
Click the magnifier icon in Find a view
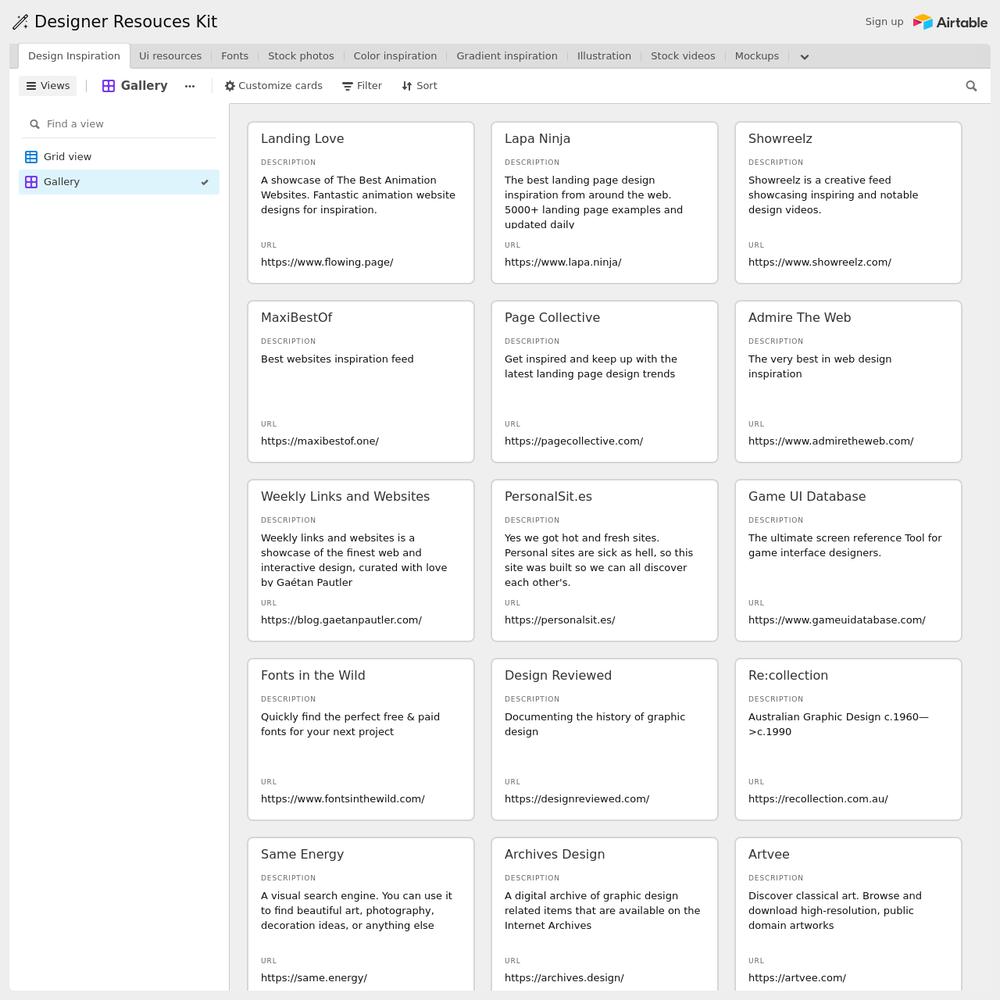click(34, 124)
